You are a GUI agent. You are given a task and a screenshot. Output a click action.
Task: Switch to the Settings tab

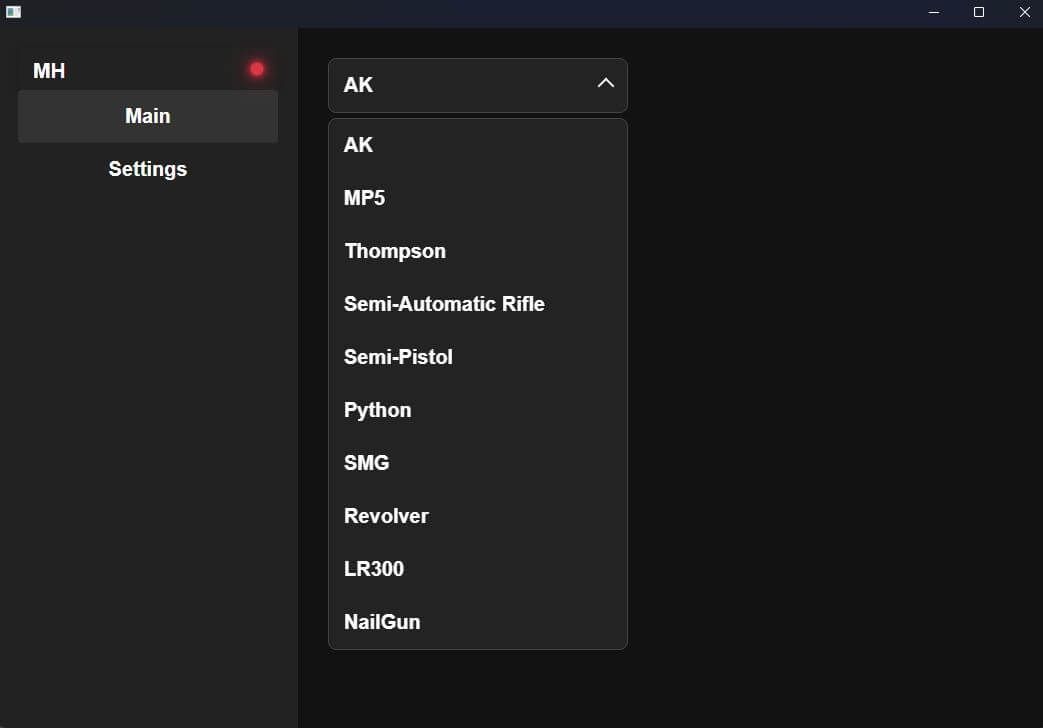[x=148, y=169]
